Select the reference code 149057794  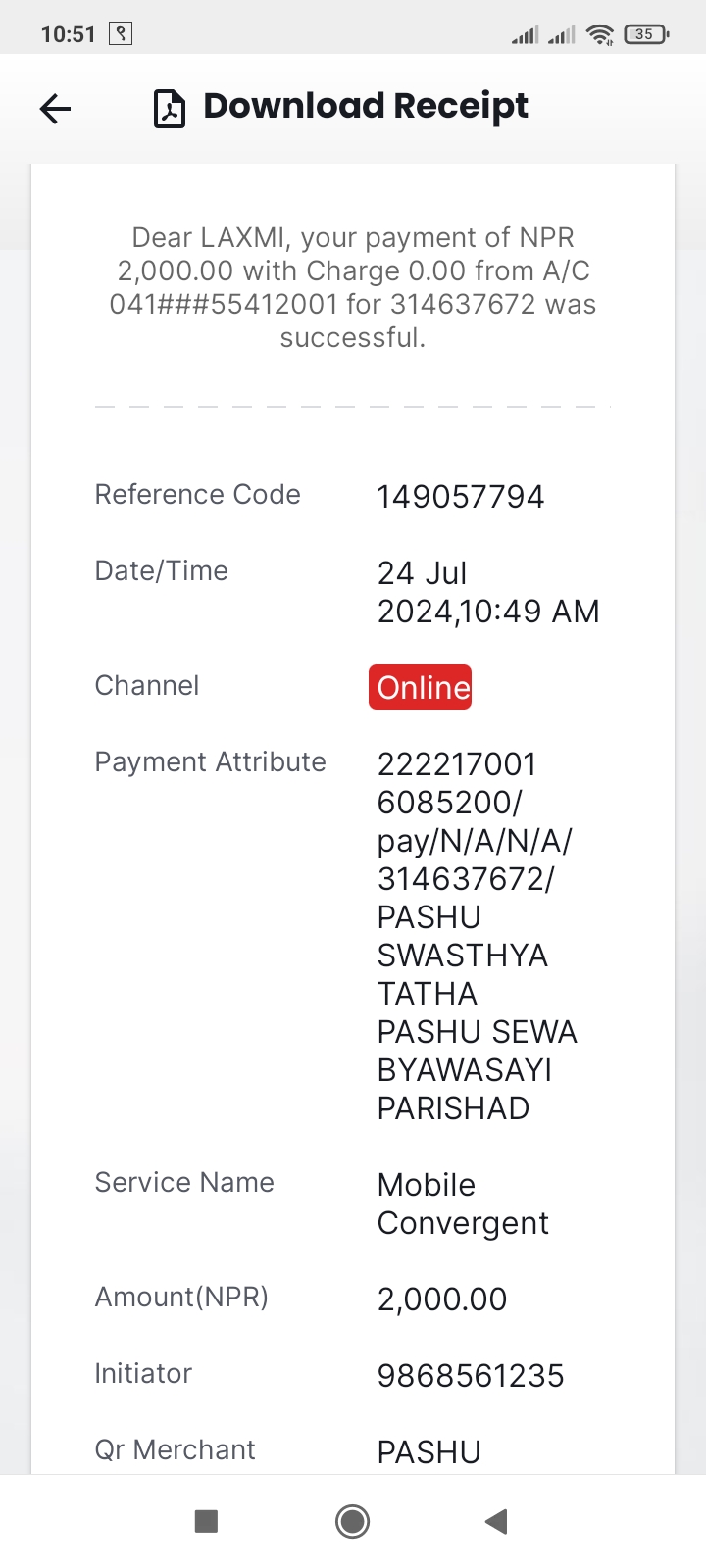[461, 496]
